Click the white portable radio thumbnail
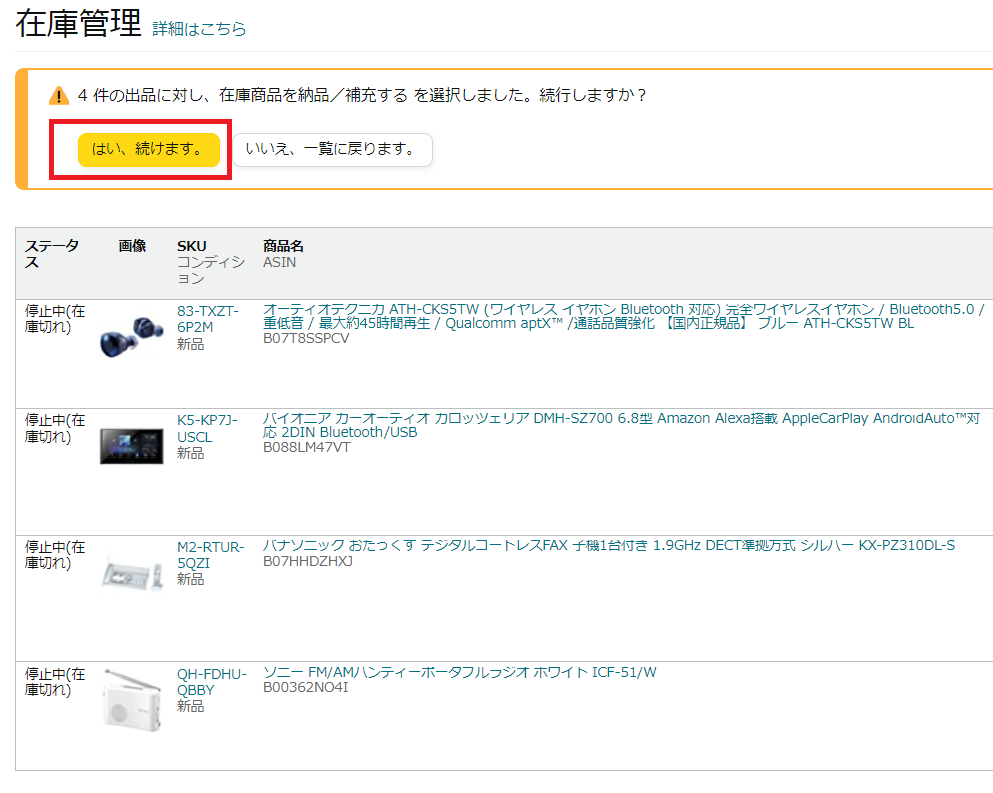993x793 pixels. pos(132,699)
